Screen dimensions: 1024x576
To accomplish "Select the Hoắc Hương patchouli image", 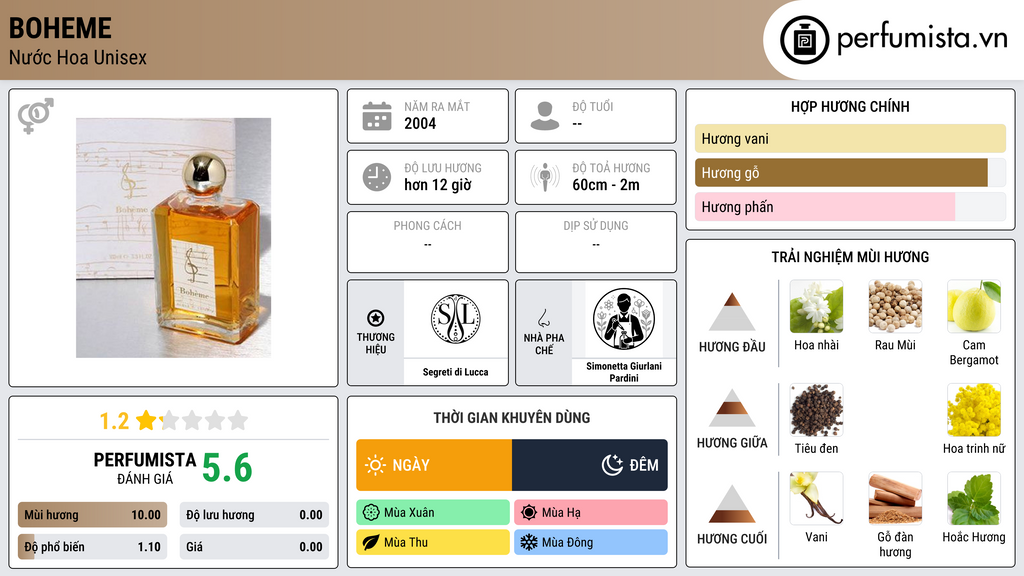I will (974, 499).
